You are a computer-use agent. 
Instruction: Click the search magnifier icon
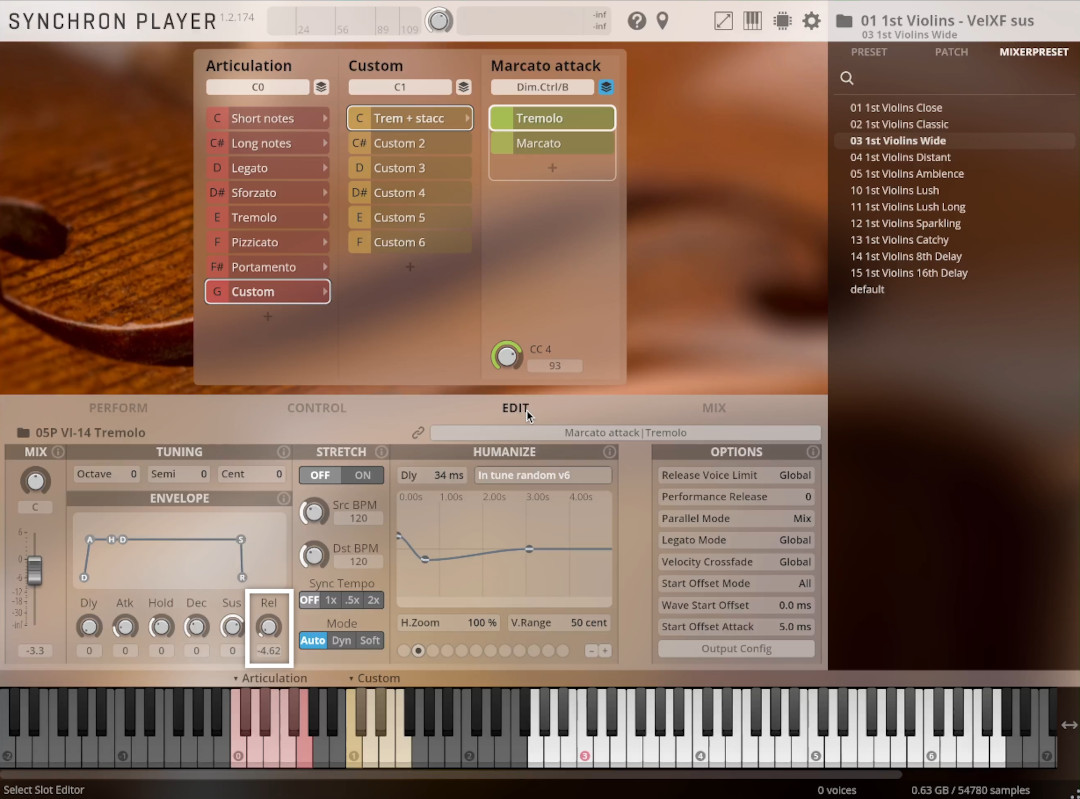click(847, 78)
